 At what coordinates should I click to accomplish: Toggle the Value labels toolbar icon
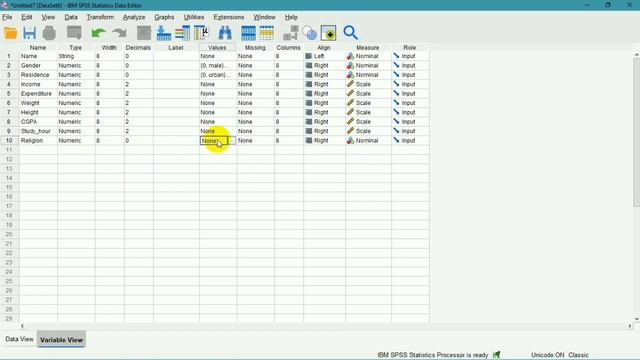[329, 33]
